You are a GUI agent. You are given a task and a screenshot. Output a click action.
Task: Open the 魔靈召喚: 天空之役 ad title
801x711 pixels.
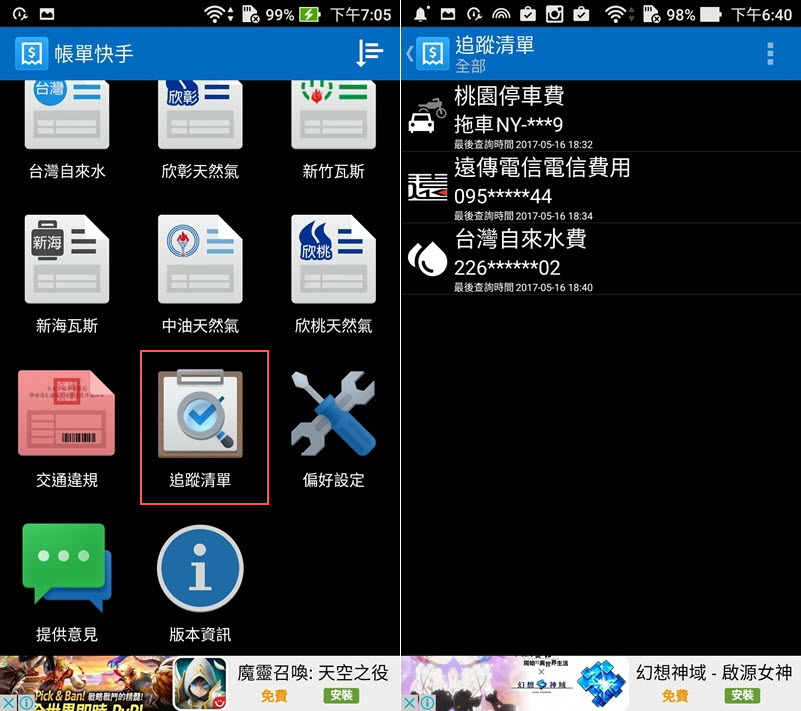[x=313, y=673]
